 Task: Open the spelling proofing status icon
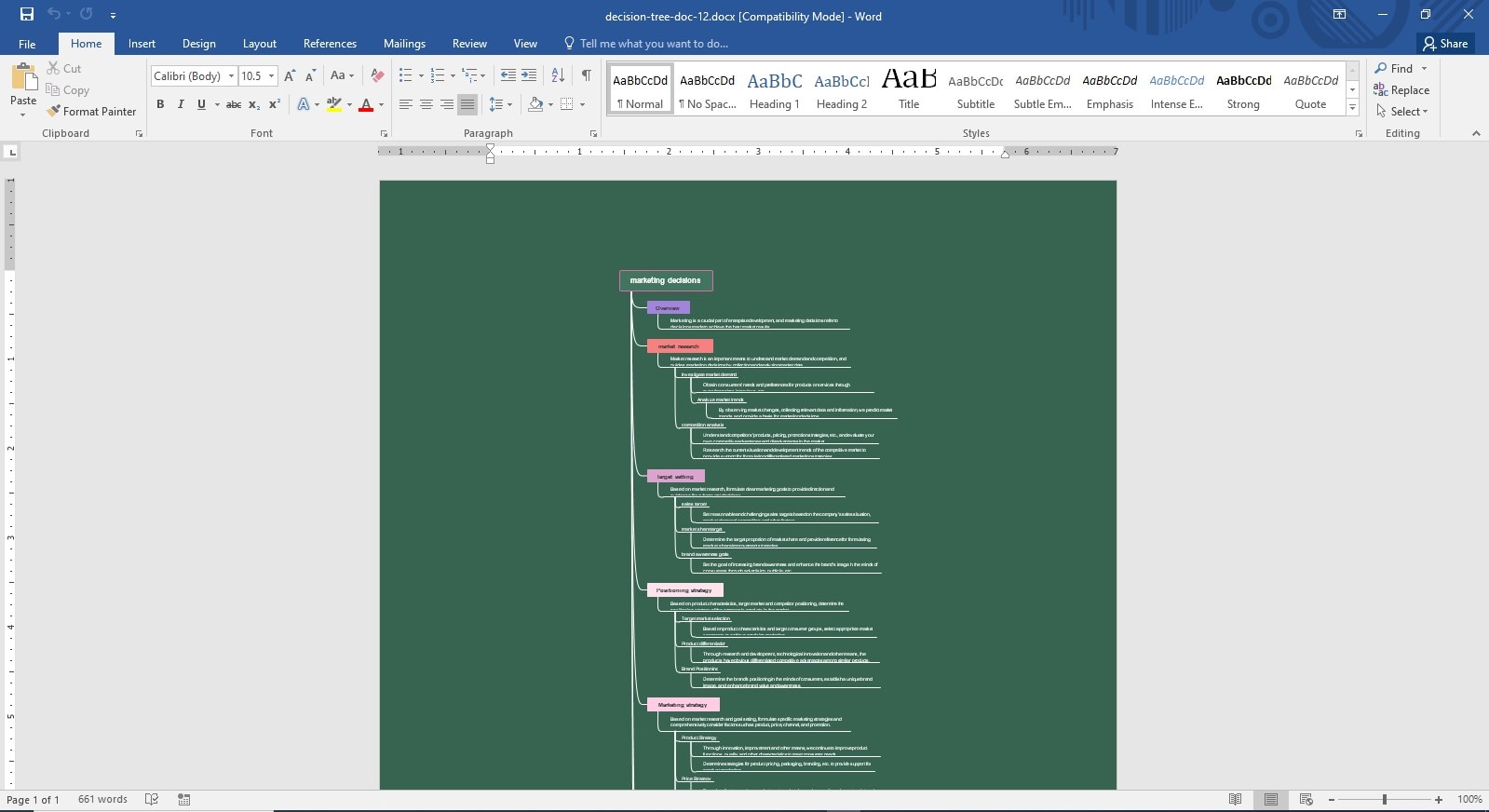click(x=152, y=799)
